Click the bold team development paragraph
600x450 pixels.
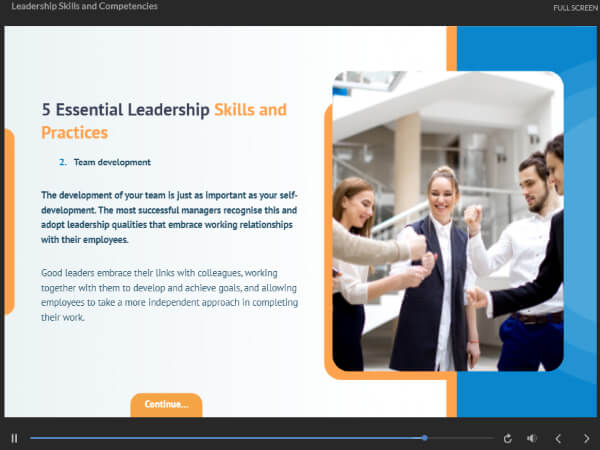pyautogui.click(x=170, y=217)
